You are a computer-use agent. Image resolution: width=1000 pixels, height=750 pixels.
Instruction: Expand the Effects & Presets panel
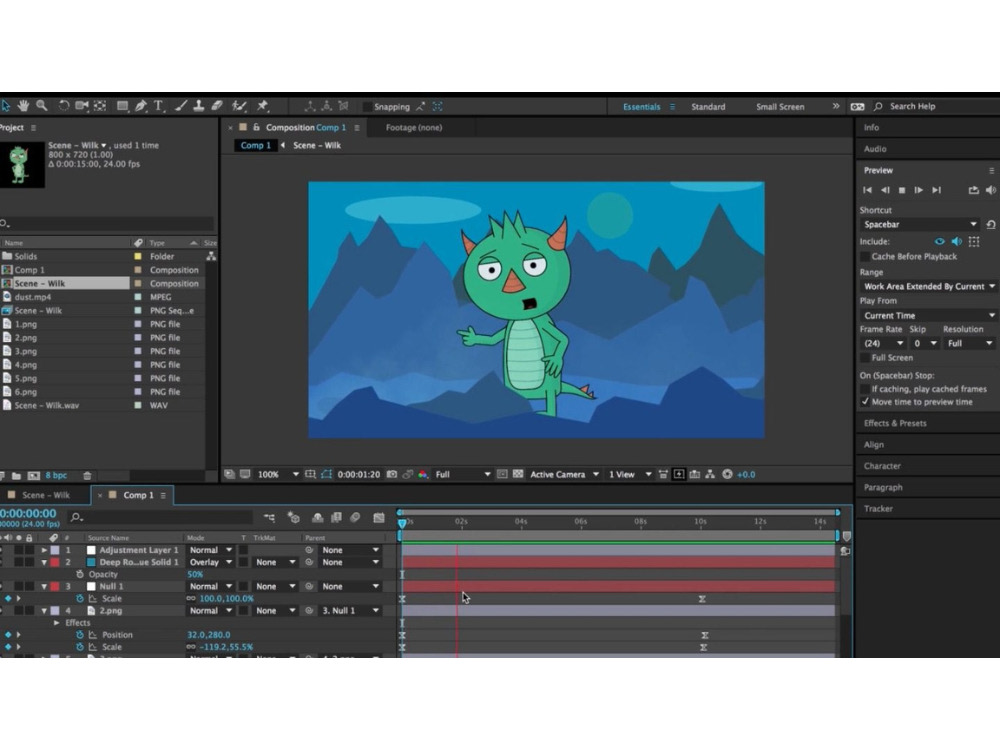coord(895,423)
